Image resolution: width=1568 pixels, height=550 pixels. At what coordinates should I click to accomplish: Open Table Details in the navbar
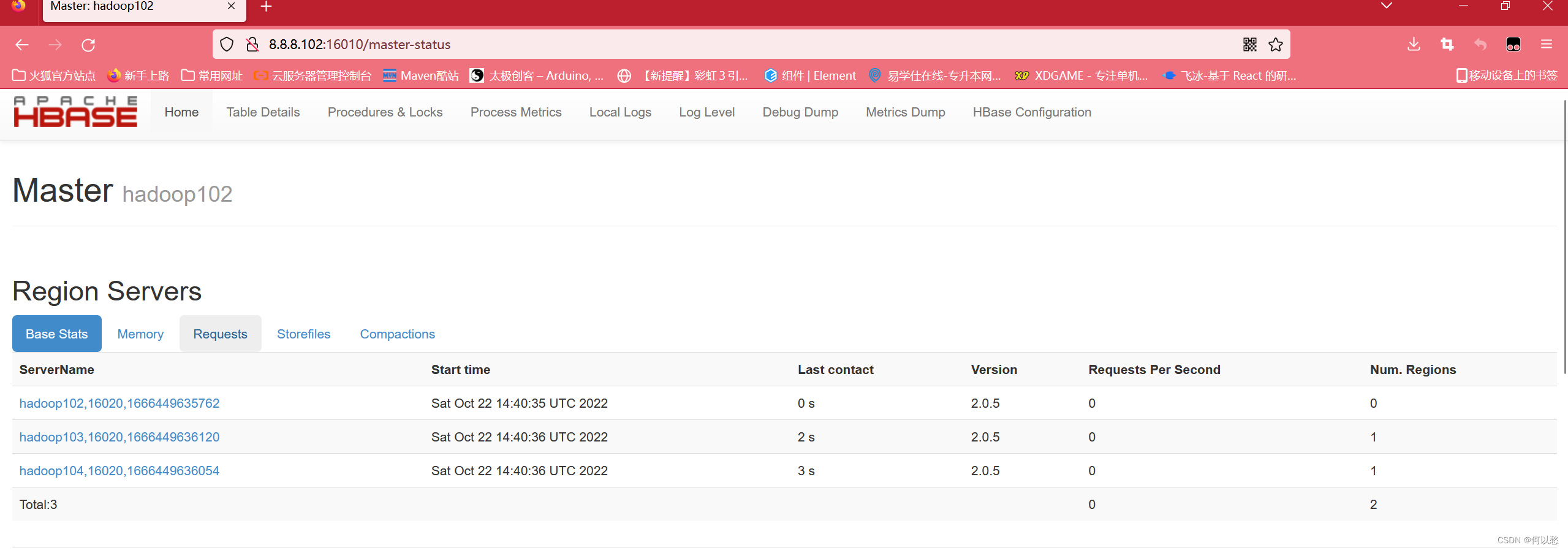(x=263, y=112)
